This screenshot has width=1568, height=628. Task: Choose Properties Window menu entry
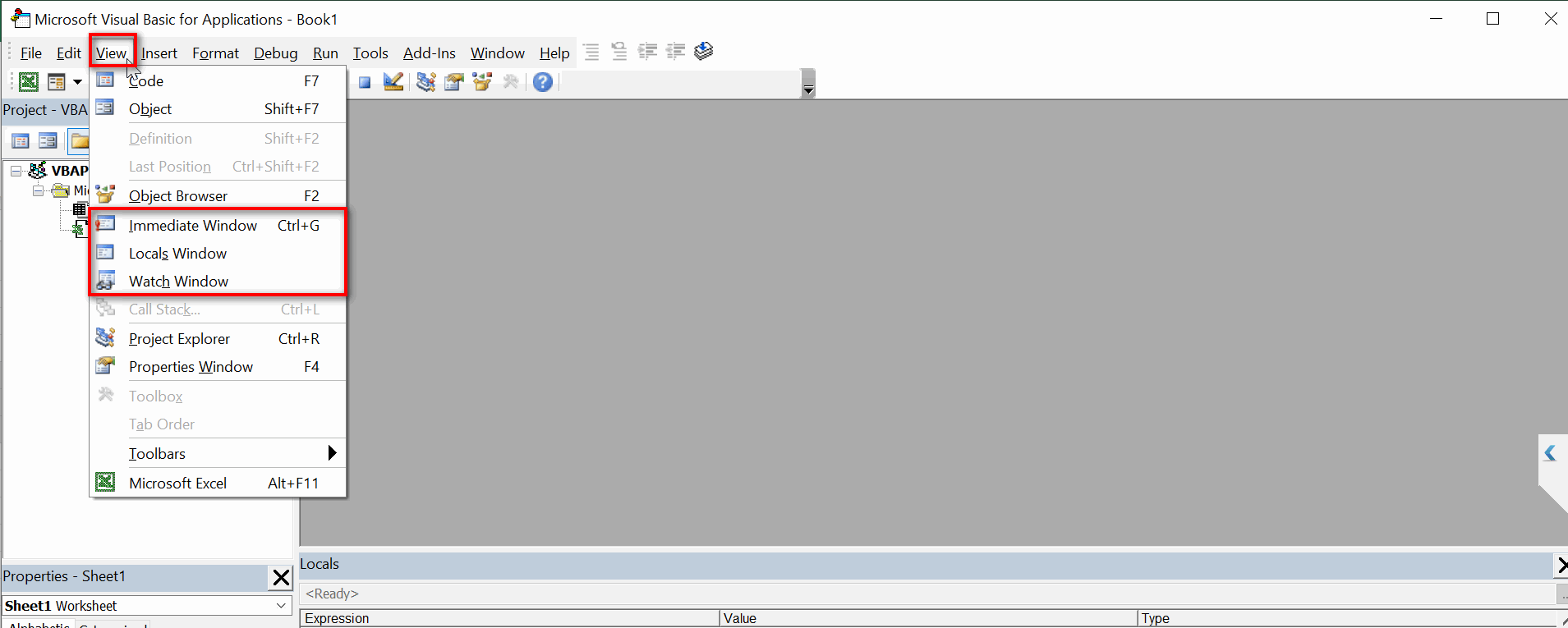218,367
